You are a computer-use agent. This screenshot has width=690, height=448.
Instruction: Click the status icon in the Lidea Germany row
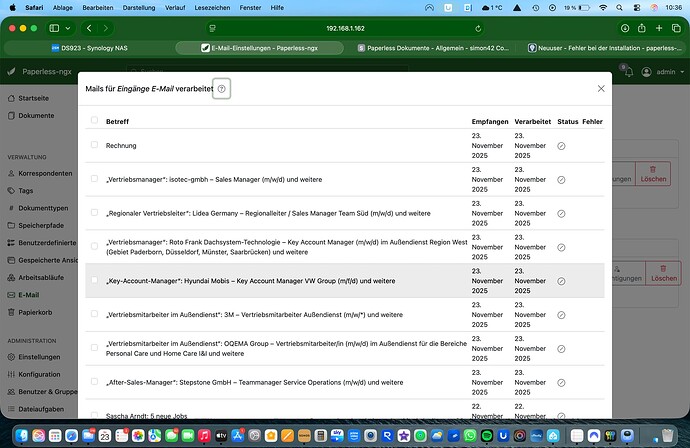(x=561, y=213)
